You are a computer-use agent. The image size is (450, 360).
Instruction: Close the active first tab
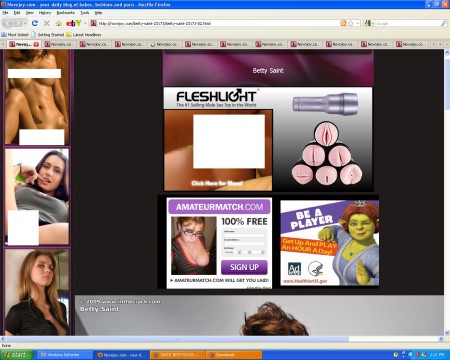click(36, 44)
